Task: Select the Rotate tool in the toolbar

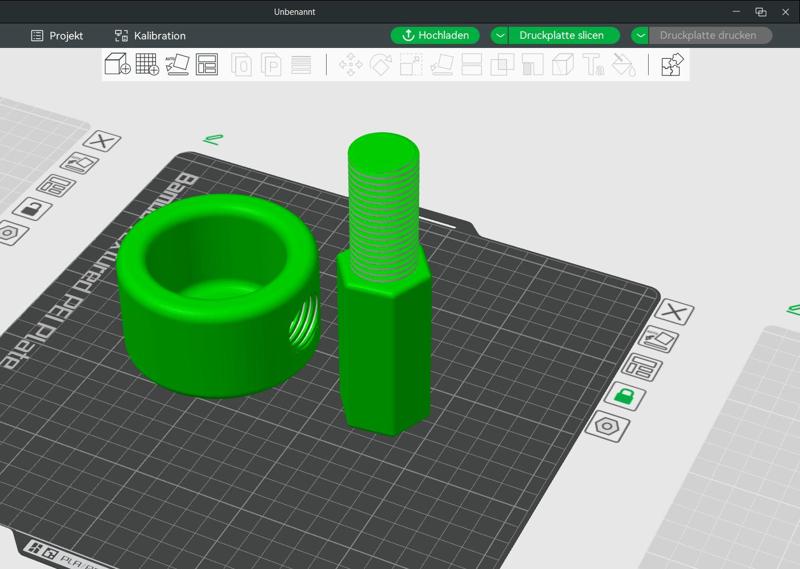Action: click(381, 65)
